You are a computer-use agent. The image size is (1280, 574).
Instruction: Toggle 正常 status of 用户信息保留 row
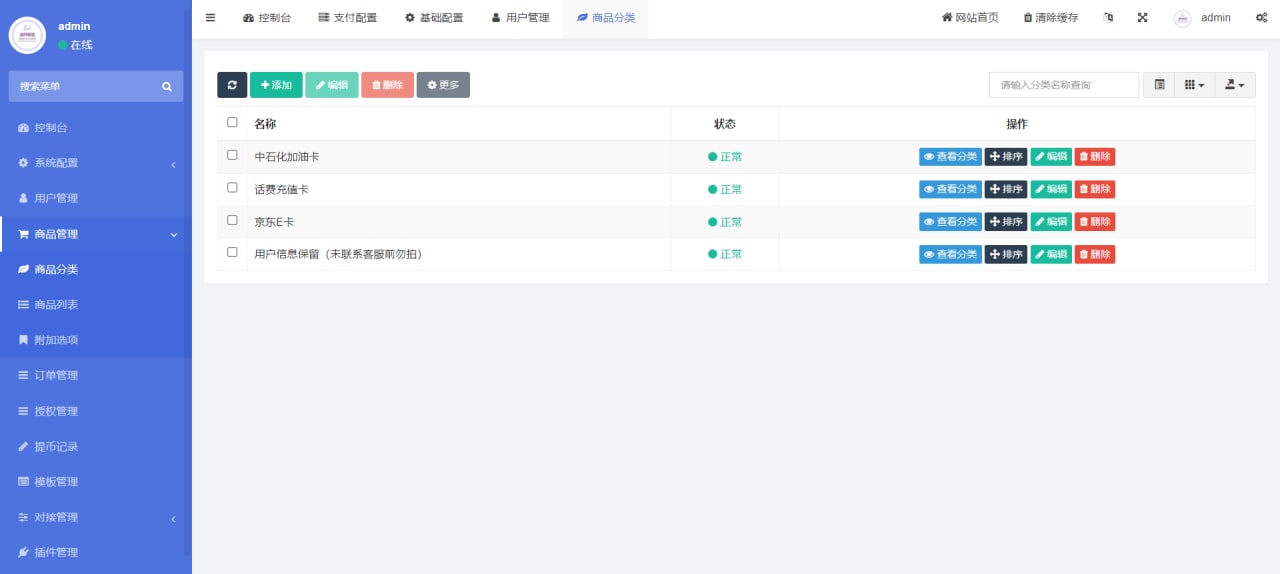click(725, 254)
